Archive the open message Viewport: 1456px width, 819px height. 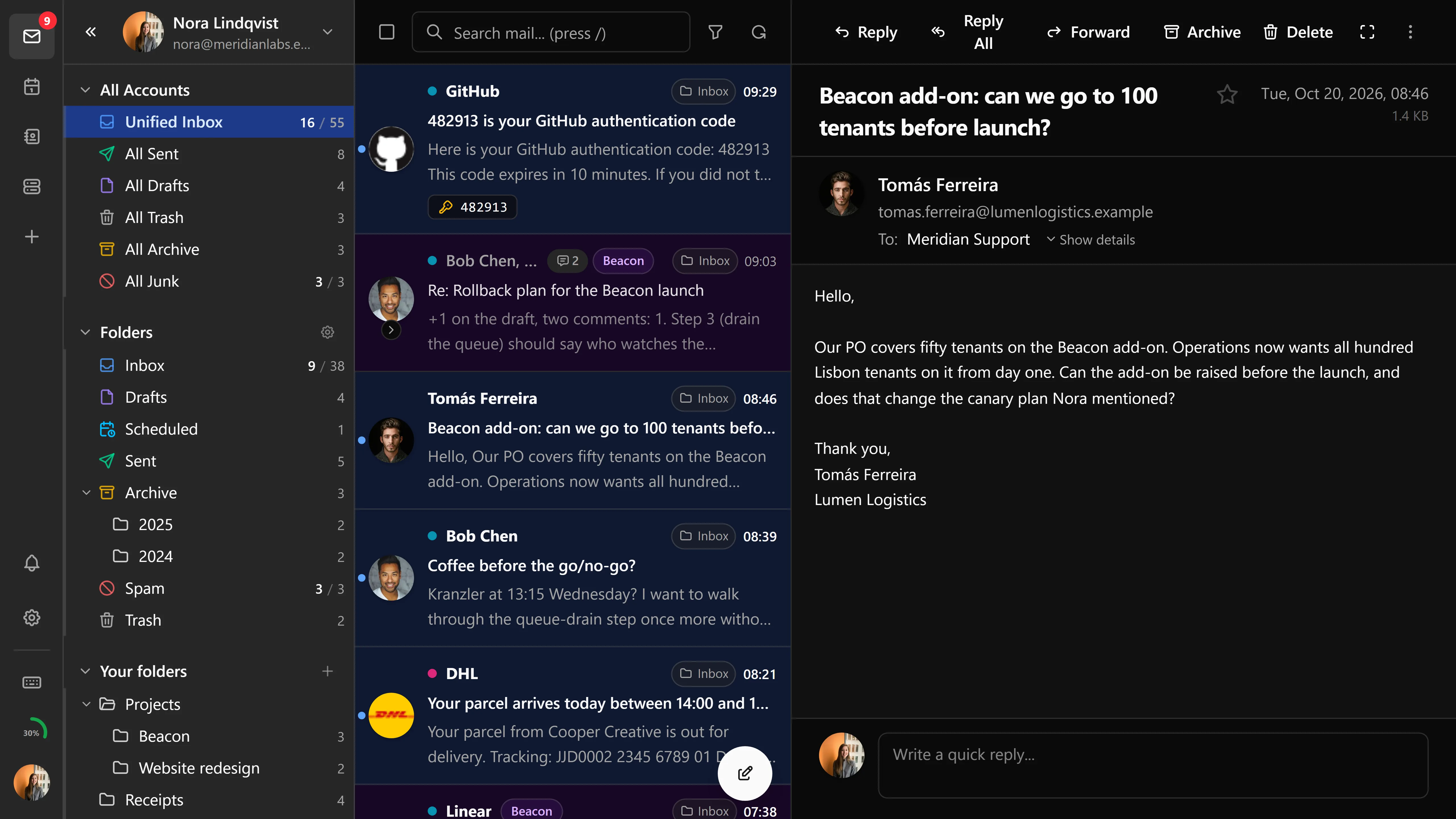point(1203,32)
